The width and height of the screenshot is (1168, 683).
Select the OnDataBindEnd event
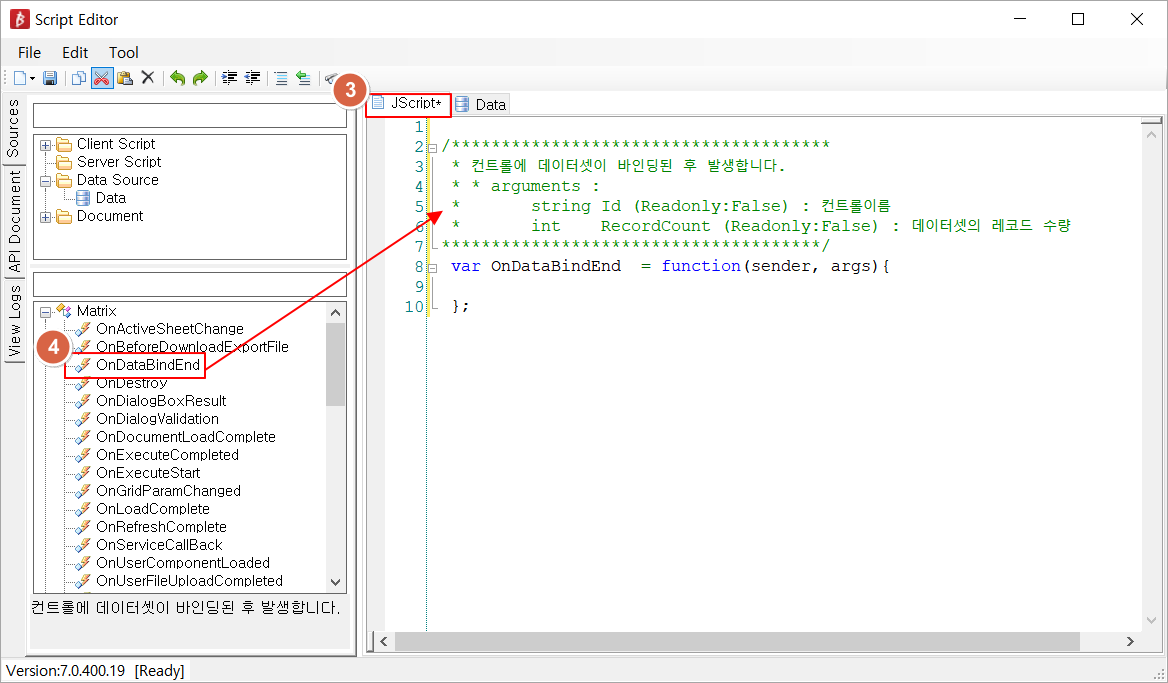[147, 365]
